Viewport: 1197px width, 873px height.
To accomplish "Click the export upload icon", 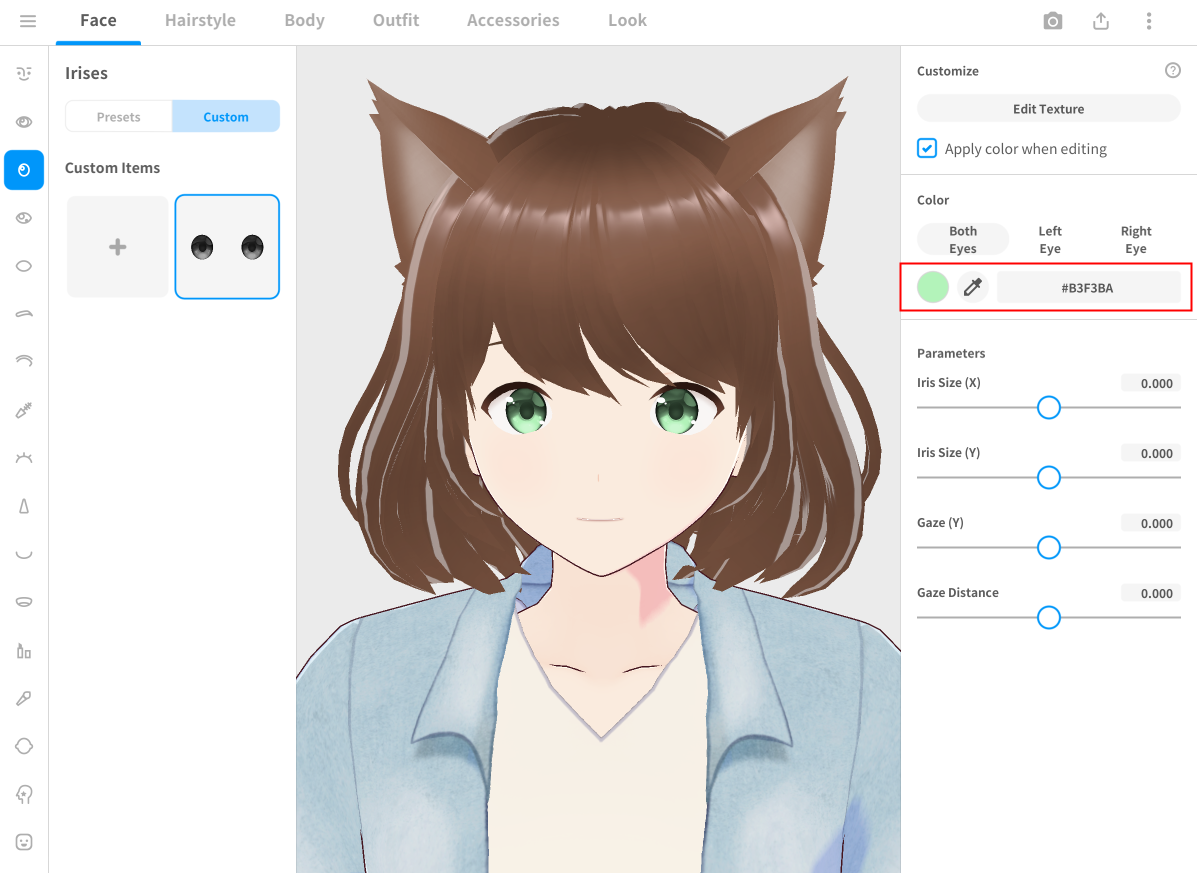I will [1101, 21].
